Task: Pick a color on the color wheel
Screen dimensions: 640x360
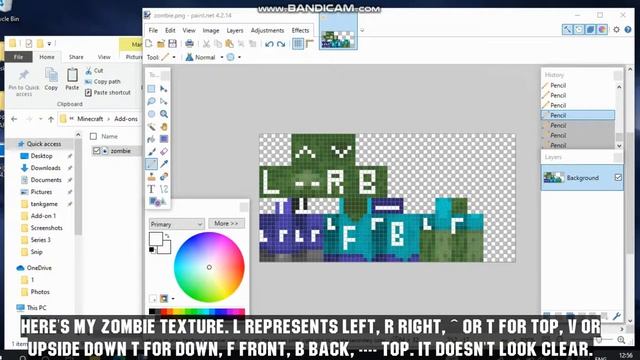Action: coord(209,267)
